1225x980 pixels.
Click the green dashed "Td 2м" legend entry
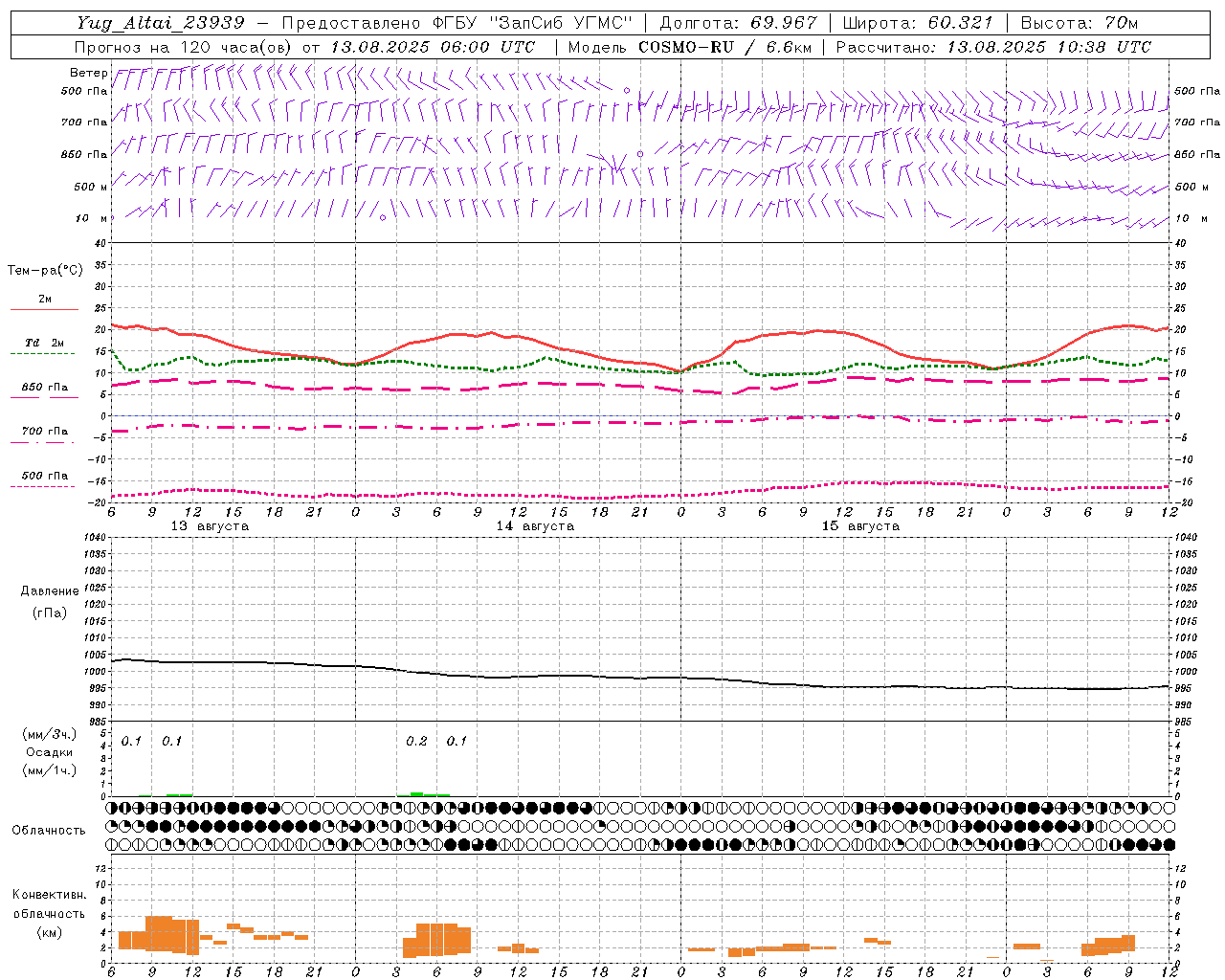click(44, 343)
